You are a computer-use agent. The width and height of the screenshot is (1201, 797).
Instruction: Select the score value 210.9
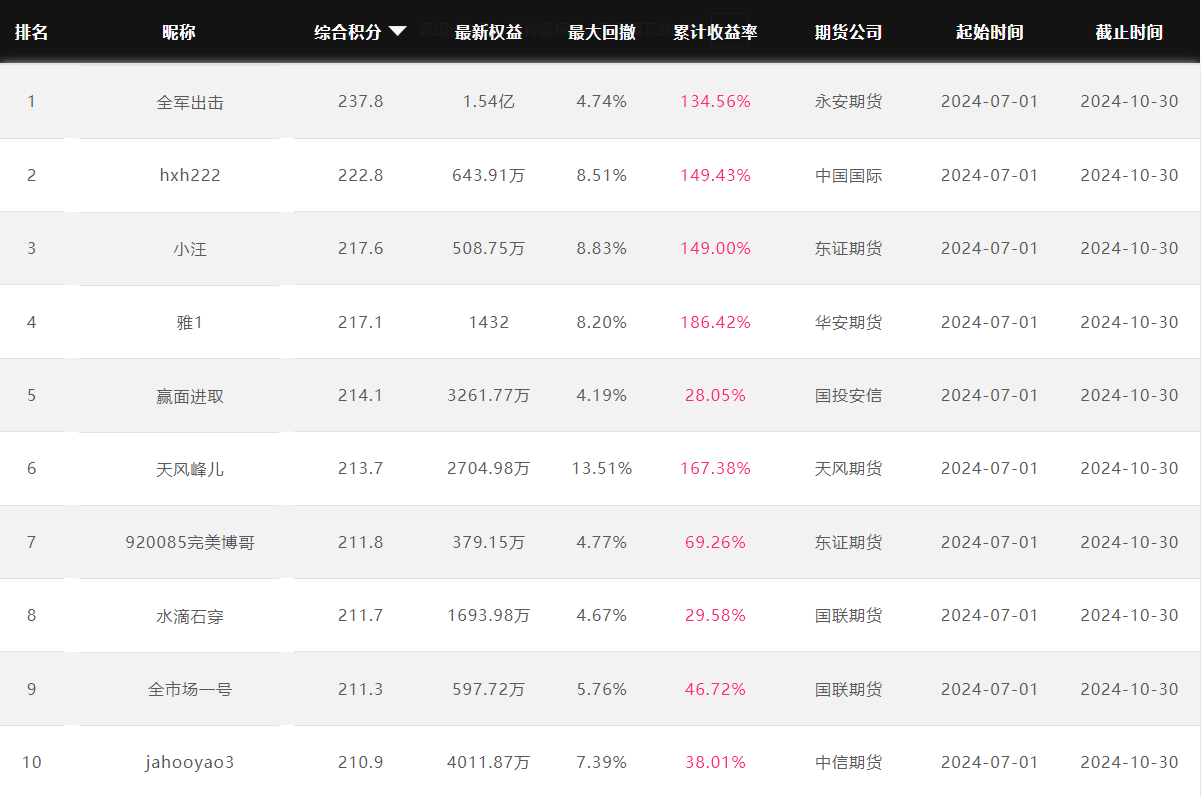[361, 762]
